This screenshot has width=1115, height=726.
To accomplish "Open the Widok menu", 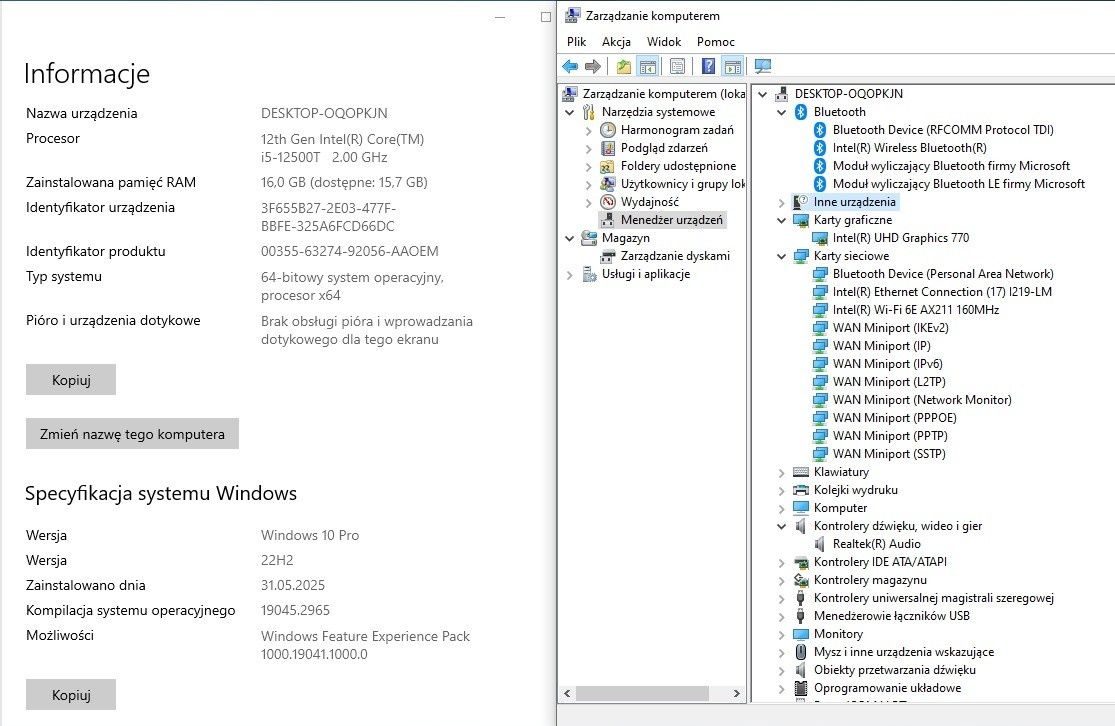I will point(663,42).
